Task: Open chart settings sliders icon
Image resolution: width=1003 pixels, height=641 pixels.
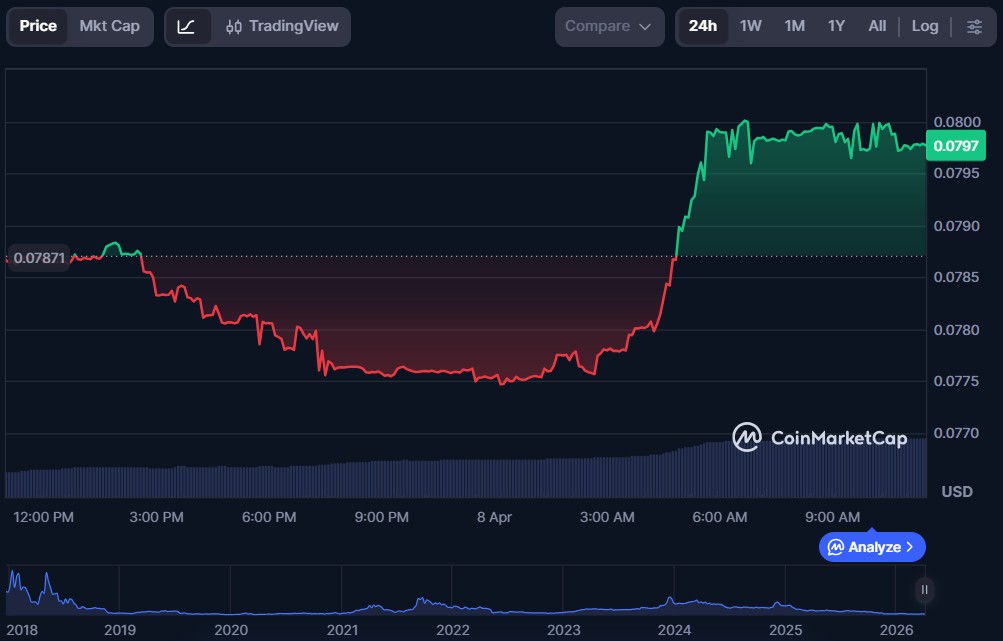Action: [974, 27]
